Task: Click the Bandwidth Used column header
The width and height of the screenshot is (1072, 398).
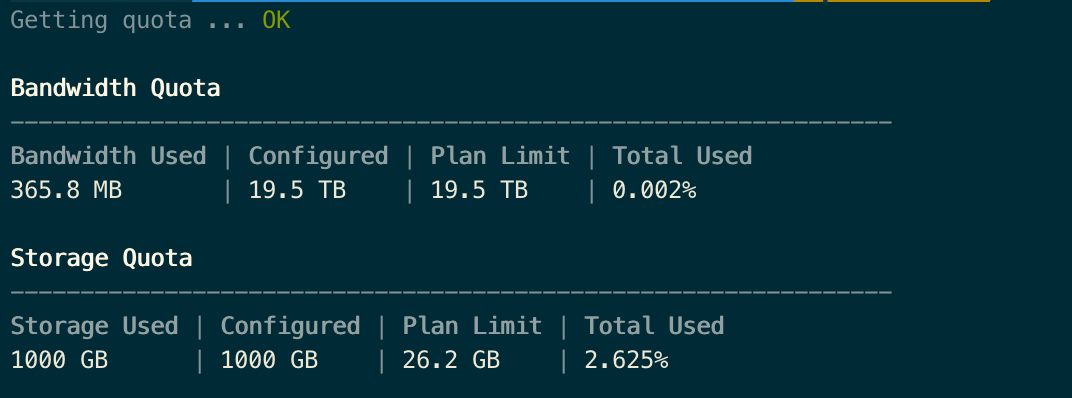Action: (108, 156)
